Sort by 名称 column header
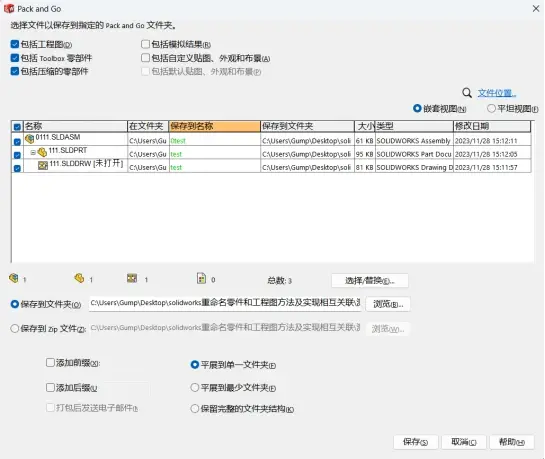This screenshot has height=459, width=545. pyautogui.click(x=75, y=126)
